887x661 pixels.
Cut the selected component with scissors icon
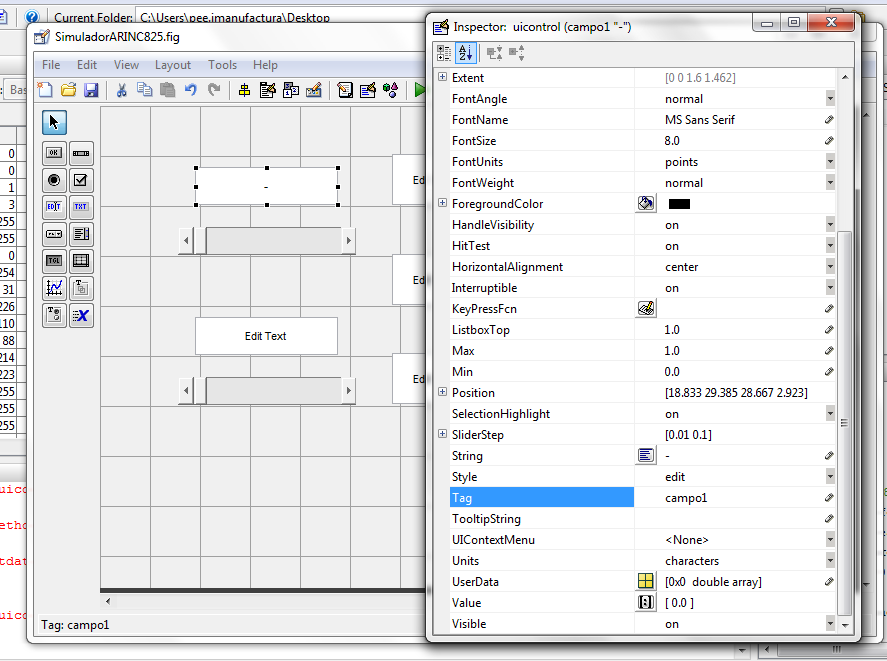click(121, 90)
